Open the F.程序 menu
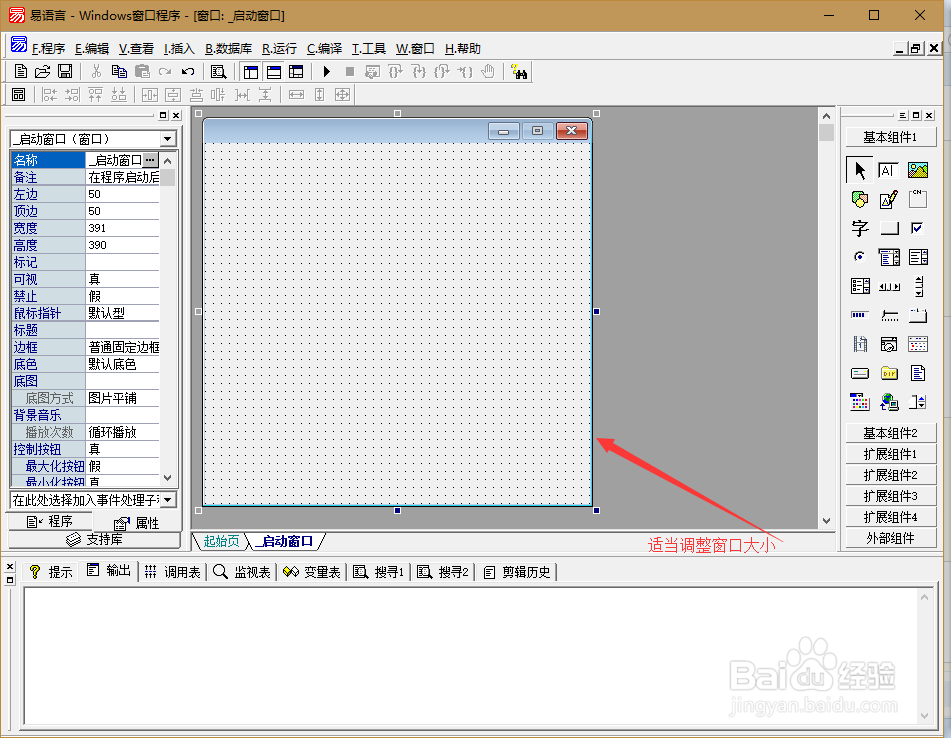The width and height of the screenshot is (951, 738). point(48,49)
